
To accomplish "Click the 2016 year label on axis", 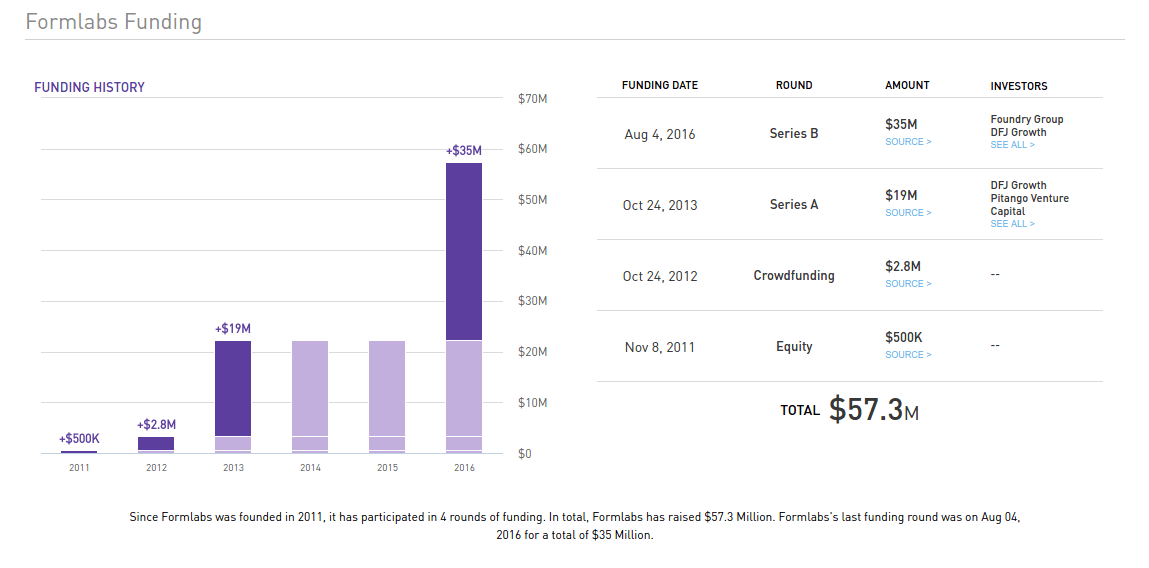I will point(464,468).
